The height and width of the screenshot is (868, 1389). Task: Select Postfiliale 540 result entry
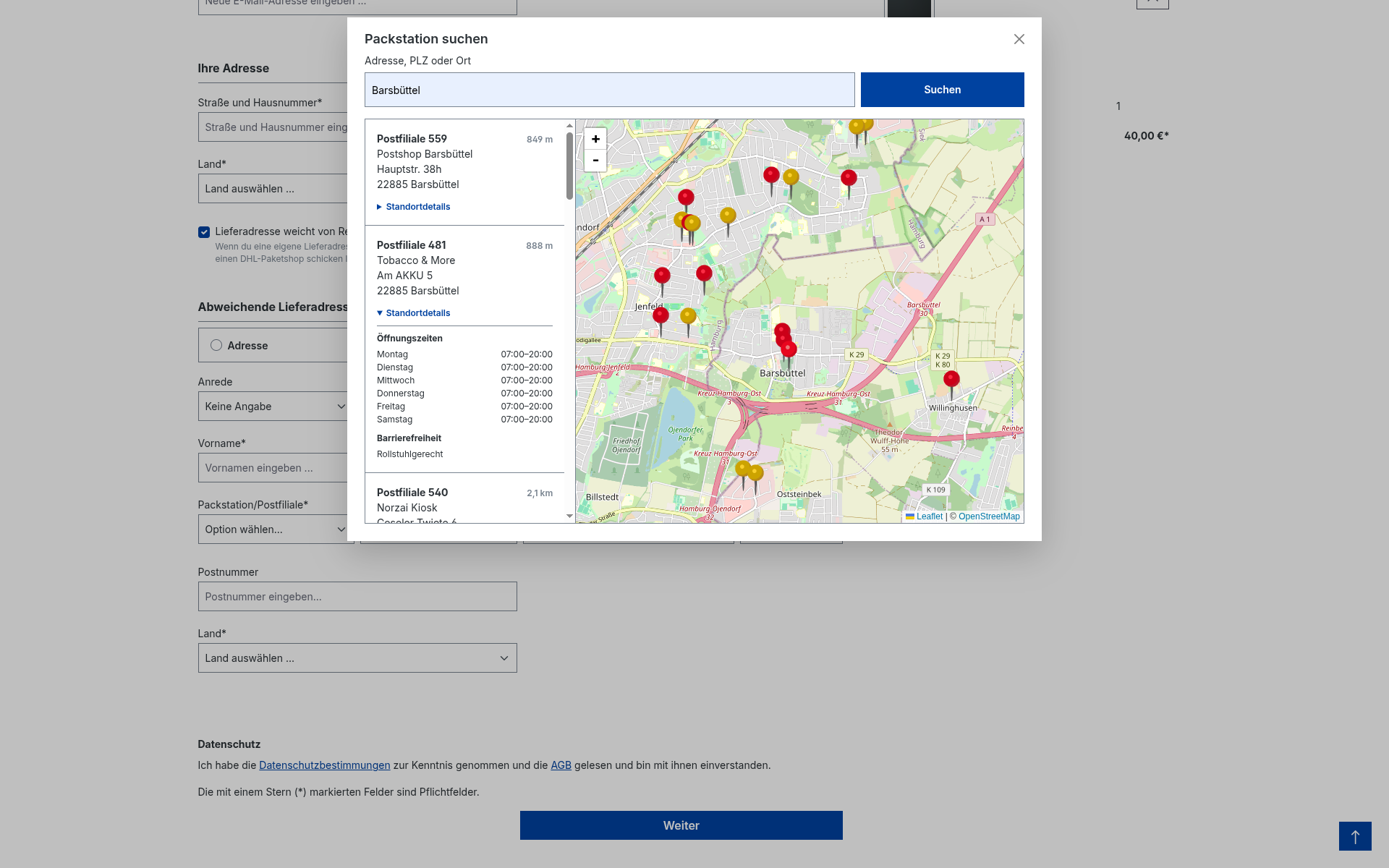[x=464, y=499]
